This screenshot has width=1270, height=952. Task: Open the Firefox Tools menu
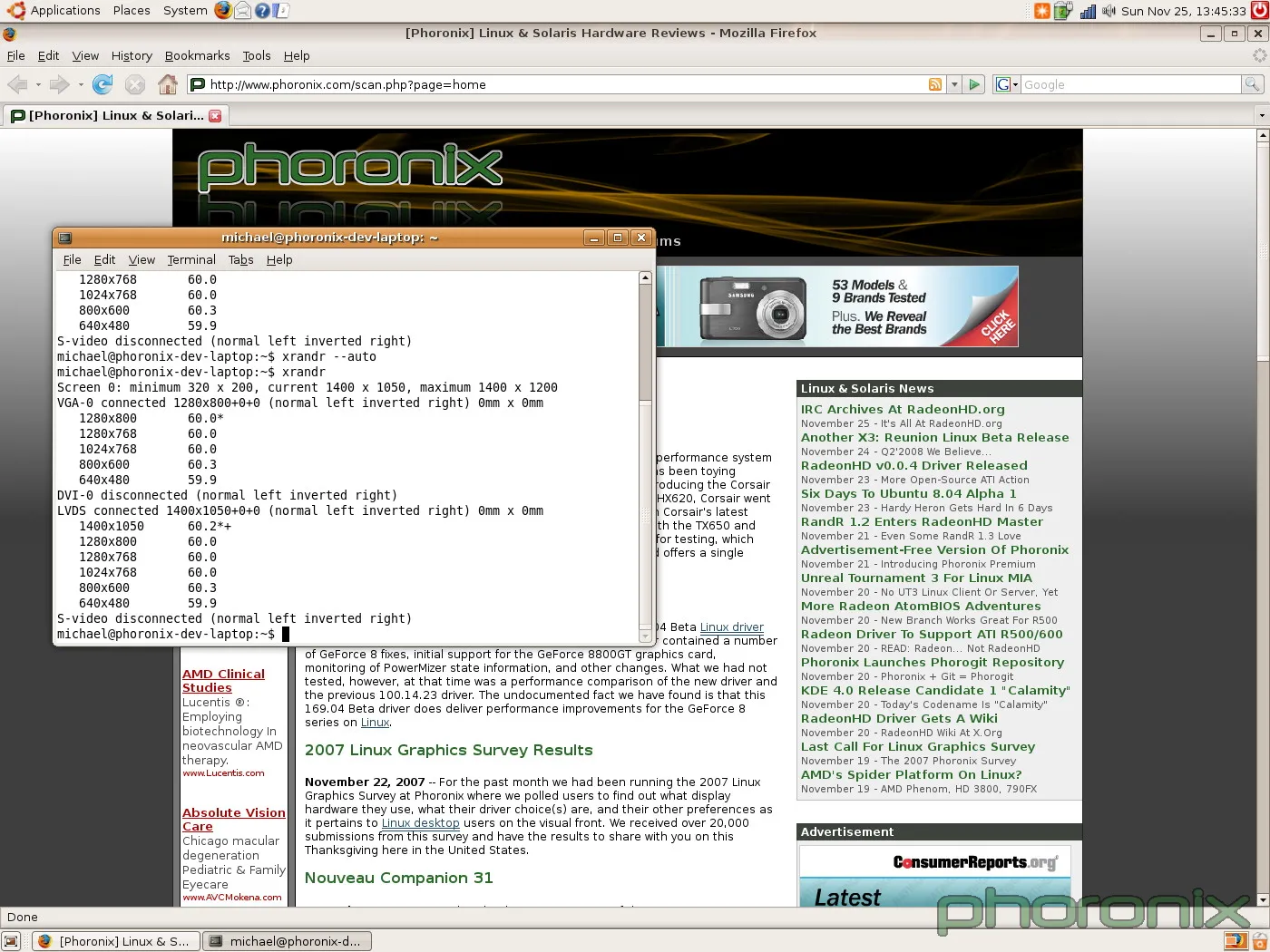[257, 55]
